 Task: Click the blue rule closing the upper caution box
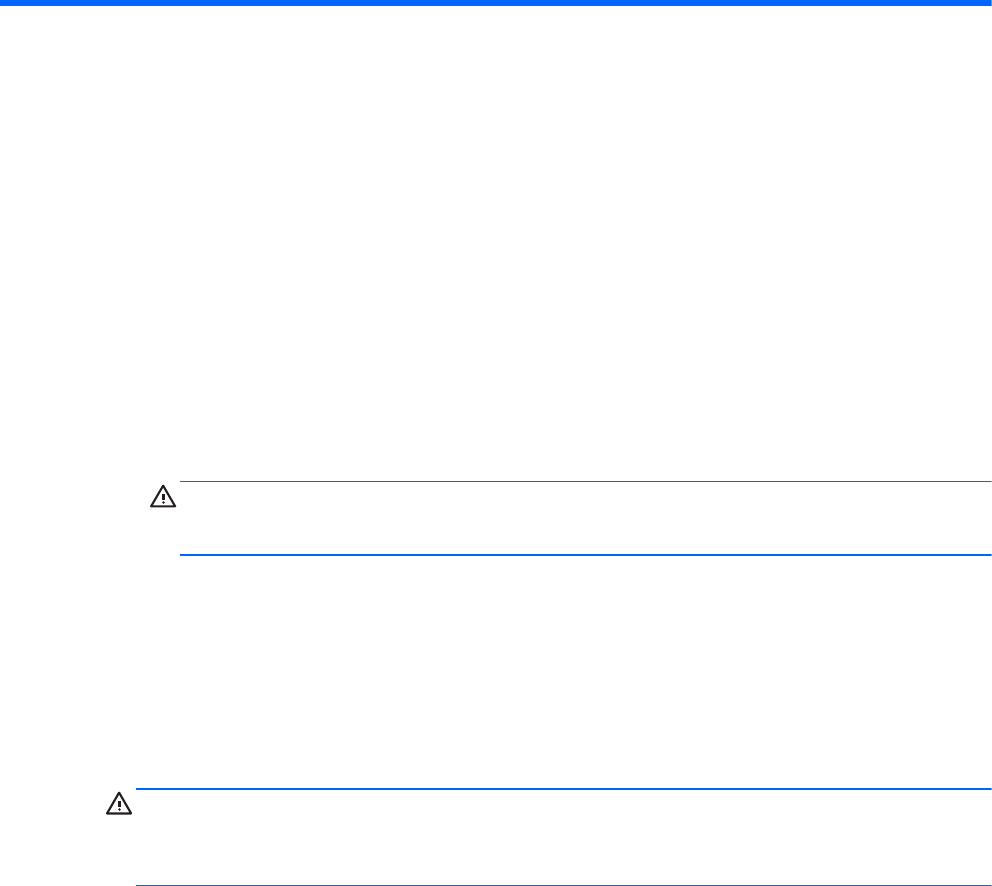584,554
